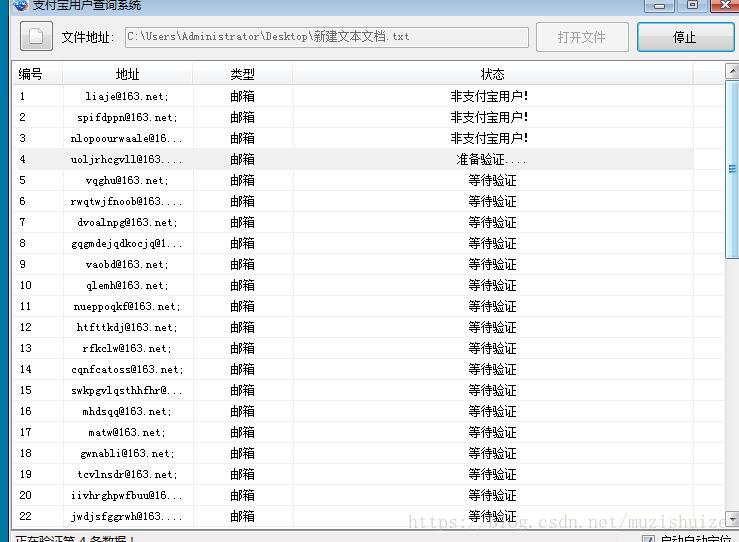Sort by the 地址 column header
739x542 pixels.
coord(127,74)
